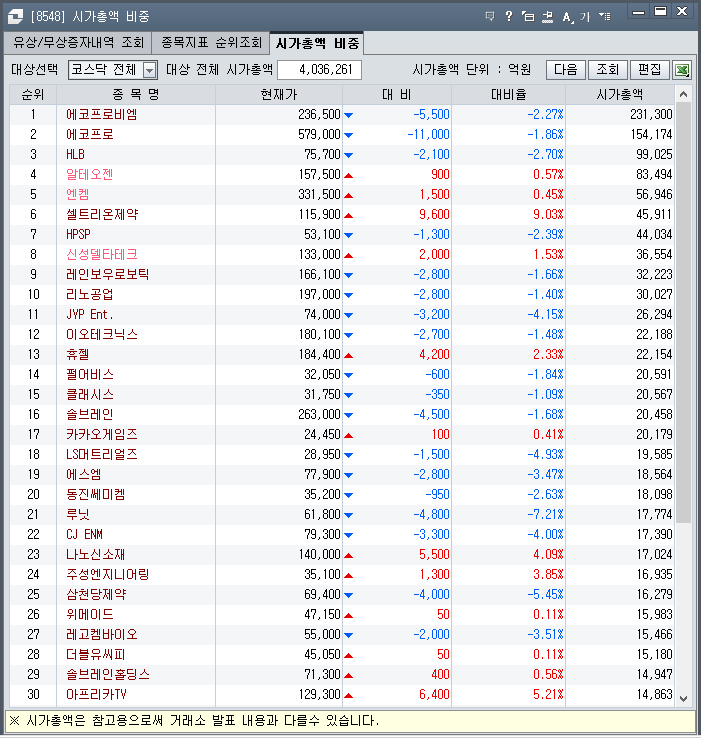Select stock HPSP in the list

point(78,234)
